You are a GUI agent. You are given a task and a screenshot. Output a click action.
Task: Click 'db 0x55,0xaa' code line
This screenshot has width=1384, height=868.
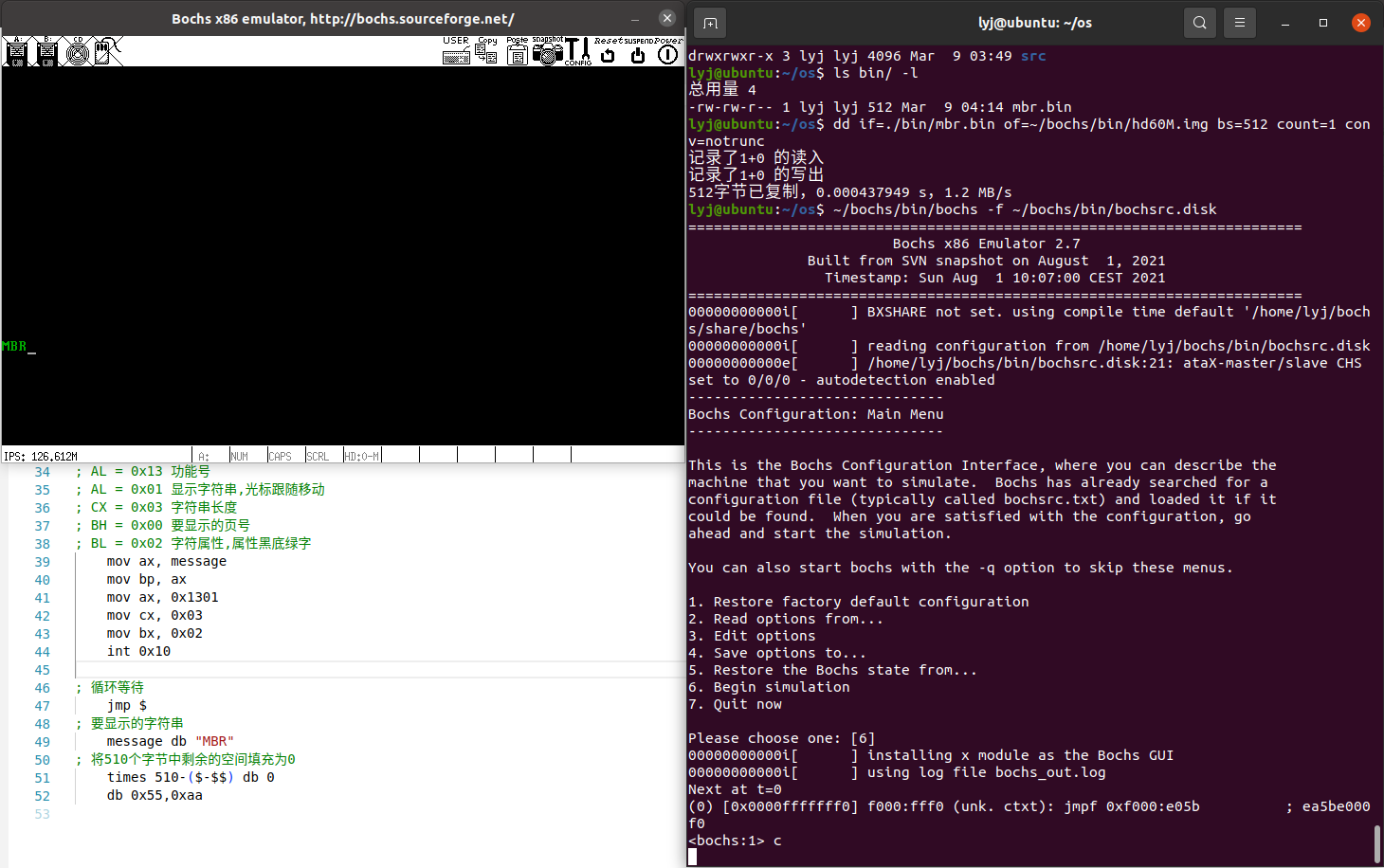point(155,795)
